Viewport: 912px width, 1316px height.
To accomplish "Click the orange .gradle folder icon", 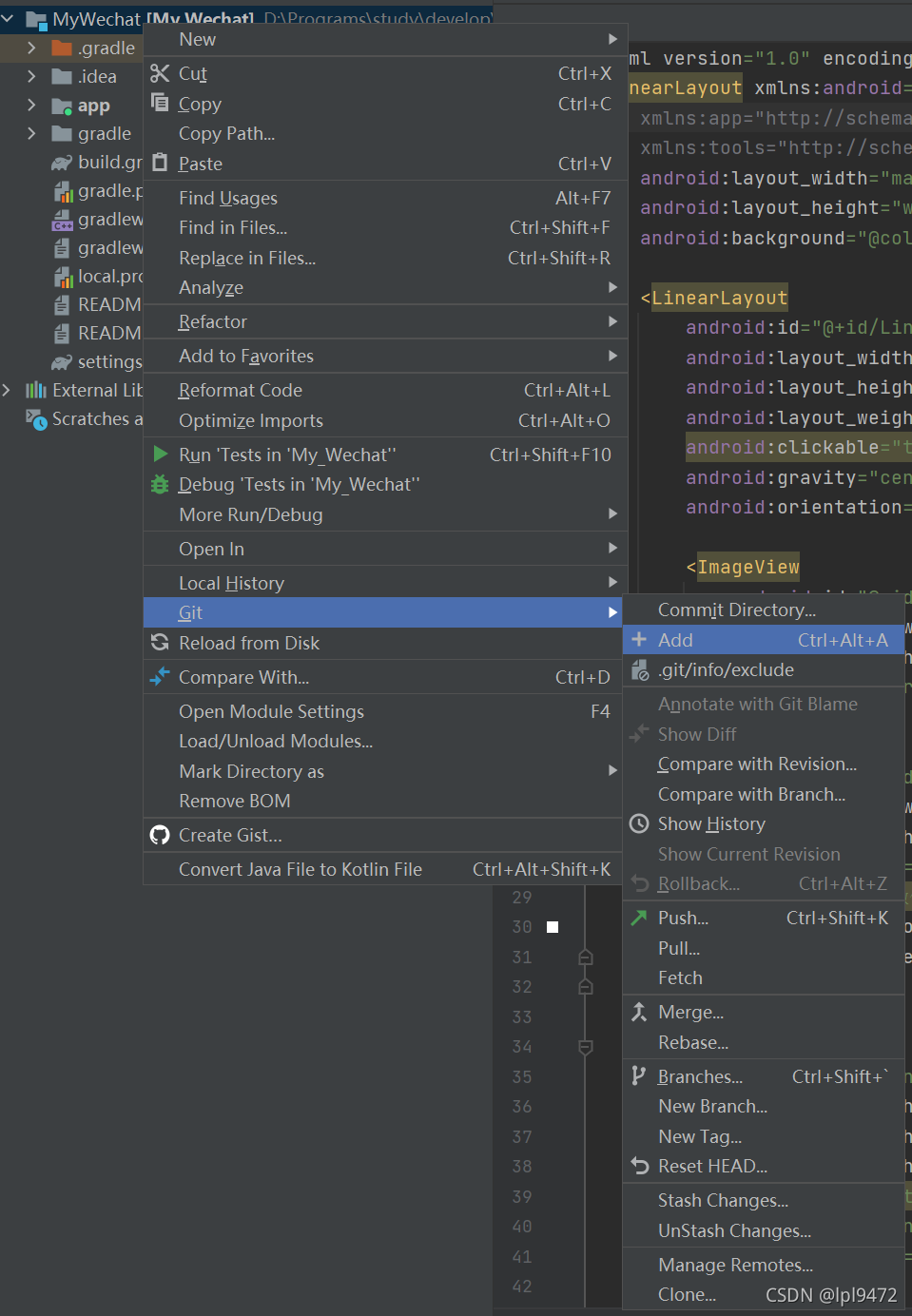I will (x=62, y=48).
